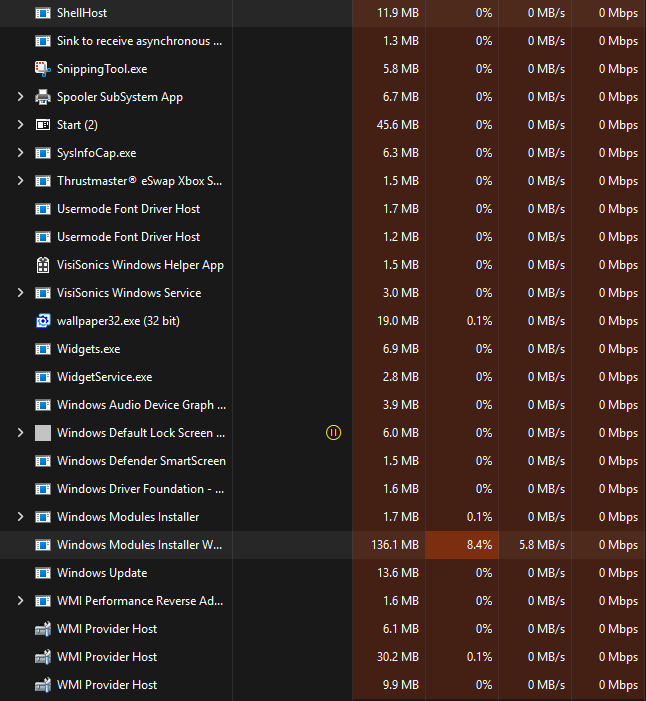Image resolution: width=646 pixels, height=701 pixels.
Task: Click the Thrustmaster eSwap Xbox process icon
Action: click(x=43, y=181)
